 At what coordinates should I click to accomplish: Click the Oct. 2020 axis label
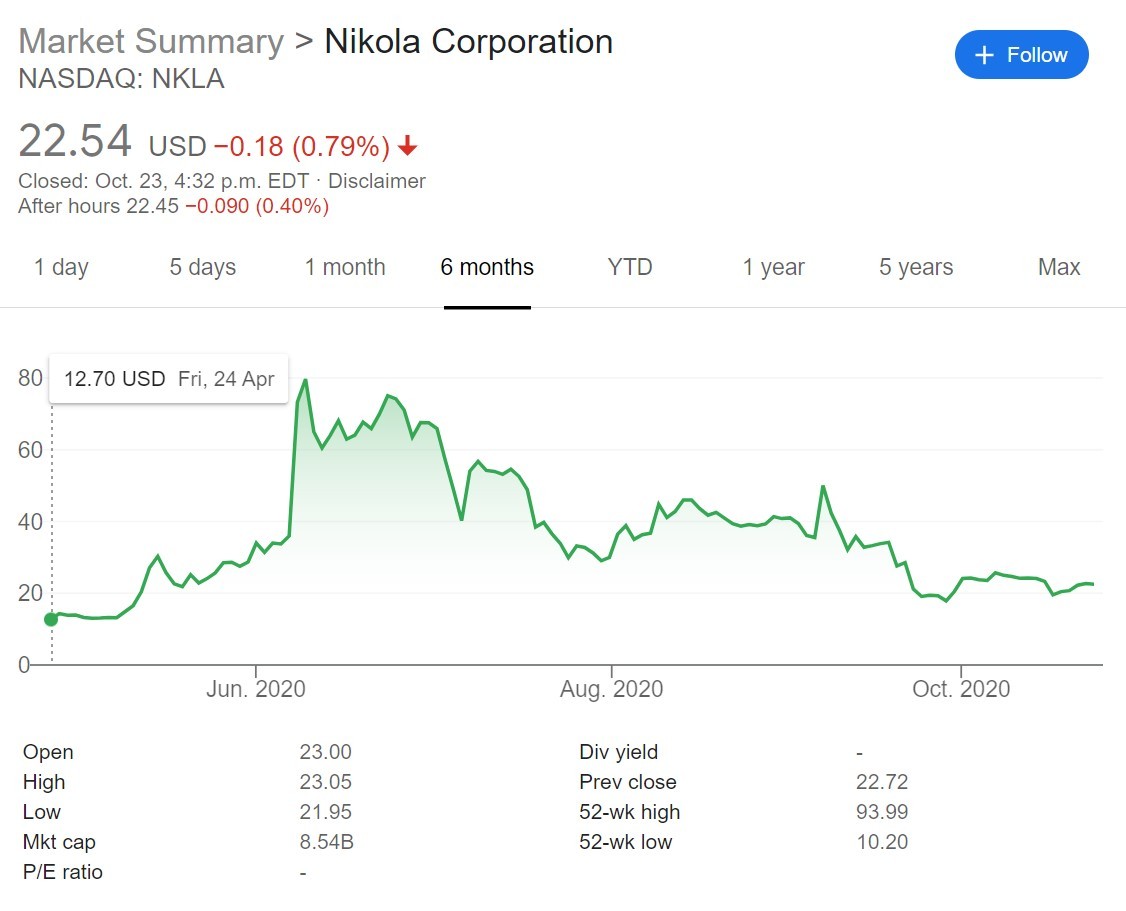tap(961, 689)
